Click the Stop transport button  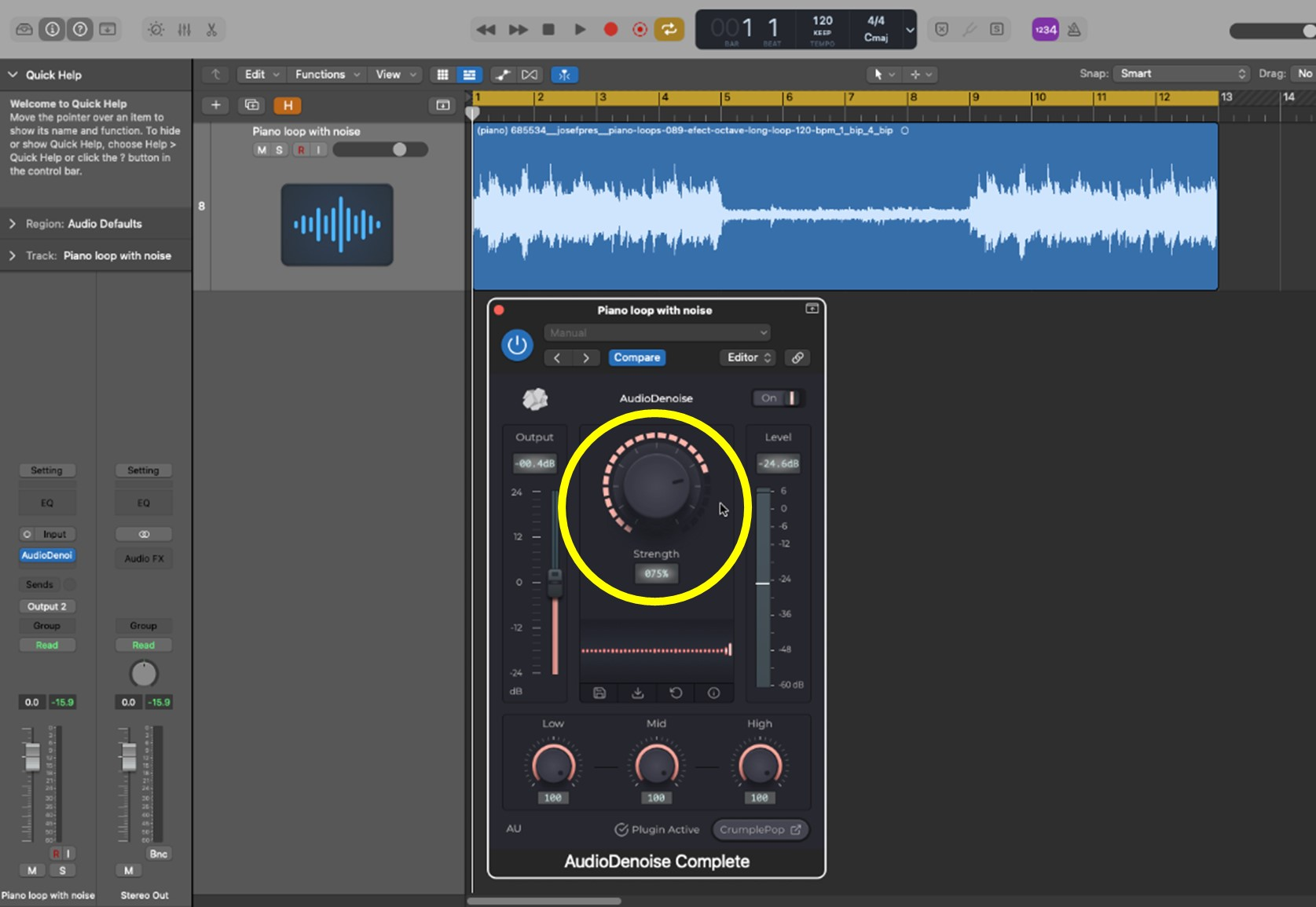point(548,30)
